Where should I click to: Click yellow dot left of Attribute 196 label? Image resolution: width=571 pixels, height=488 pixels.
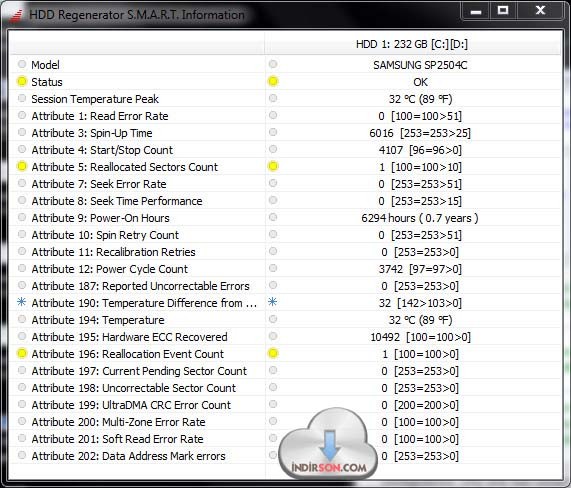click(x=22, y=353)
